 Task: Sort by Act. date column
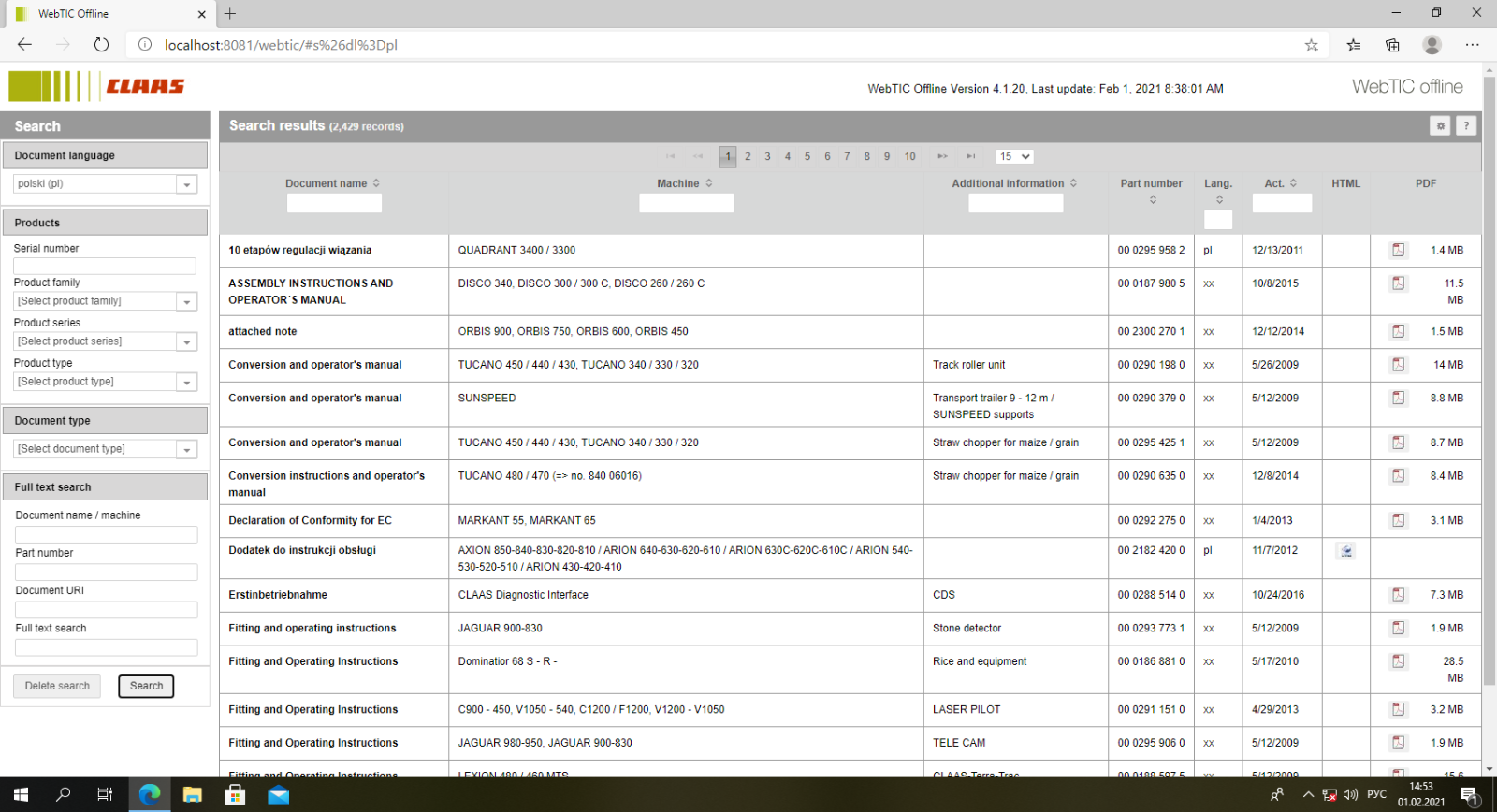click(1293, 183)
